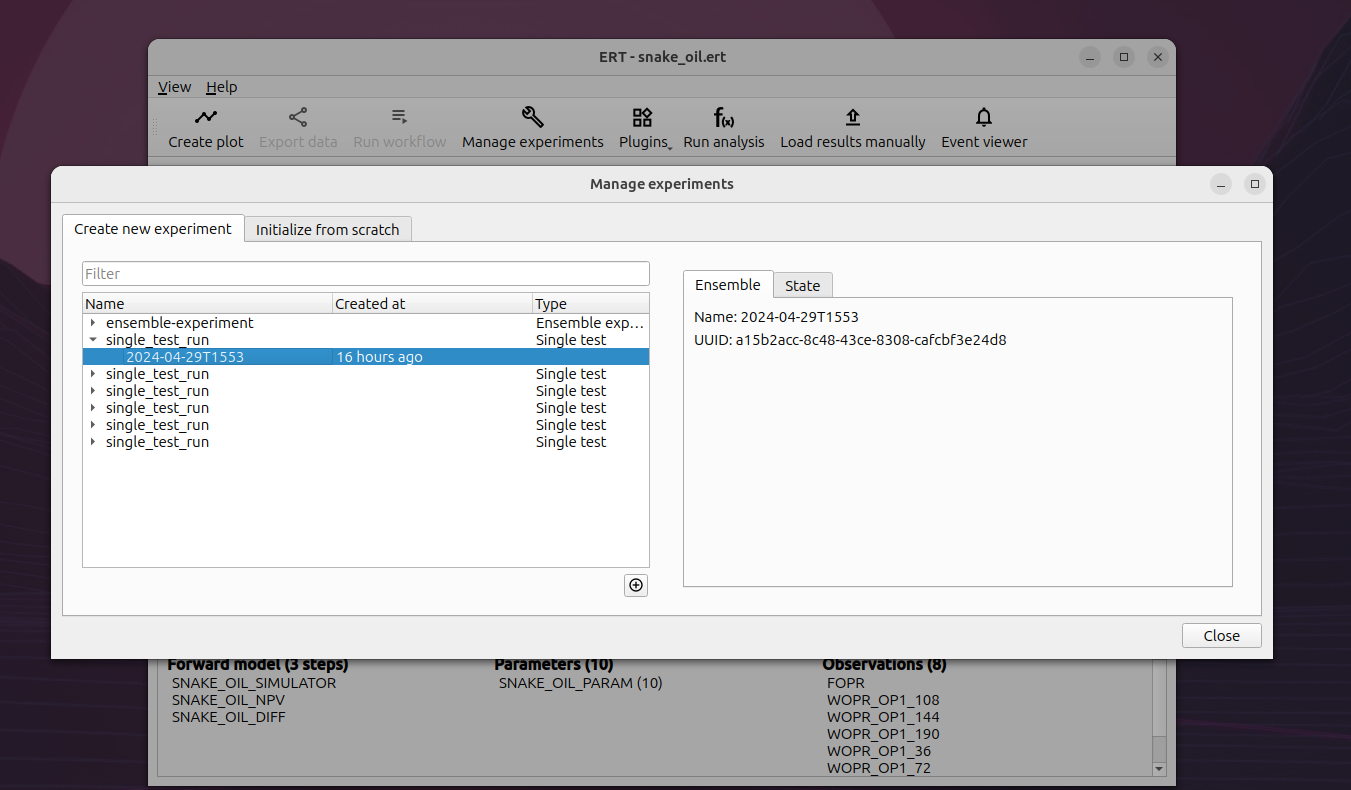
Task: Collapse the expanded single_test_run row
Action: 93,340
